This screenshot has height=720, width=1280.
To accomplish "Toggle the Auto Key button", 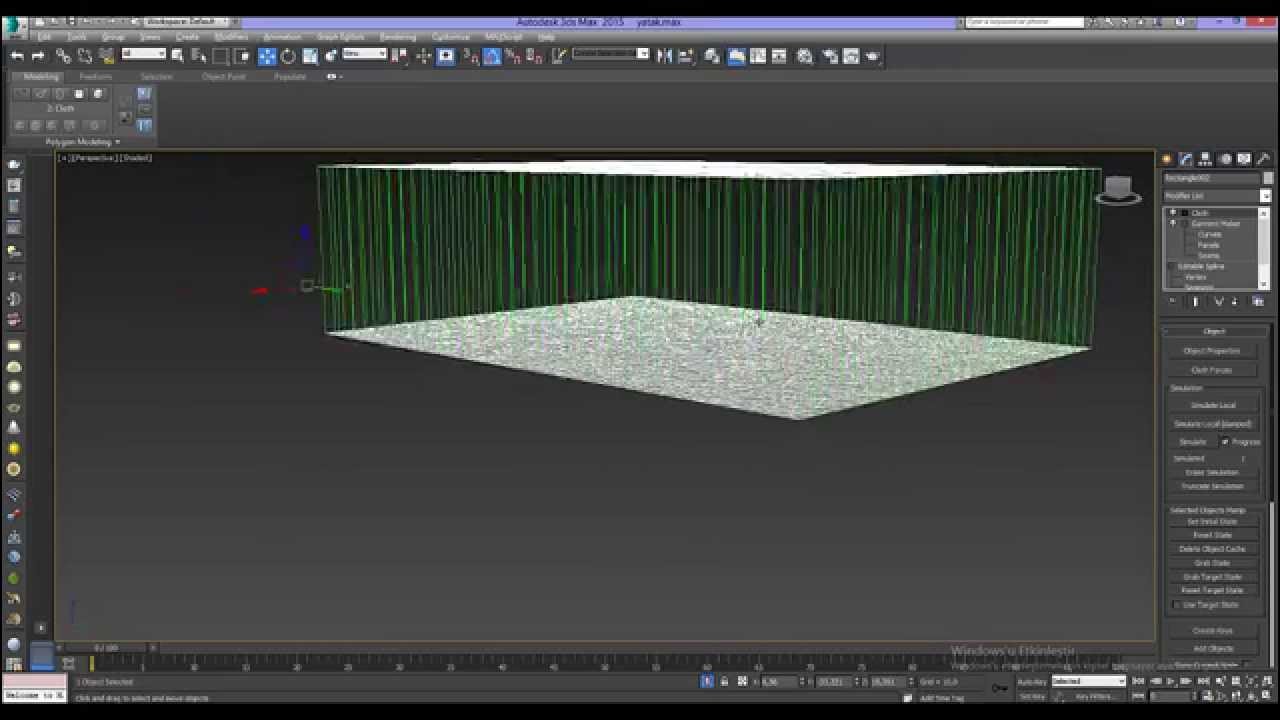I will coord(1032,681).
